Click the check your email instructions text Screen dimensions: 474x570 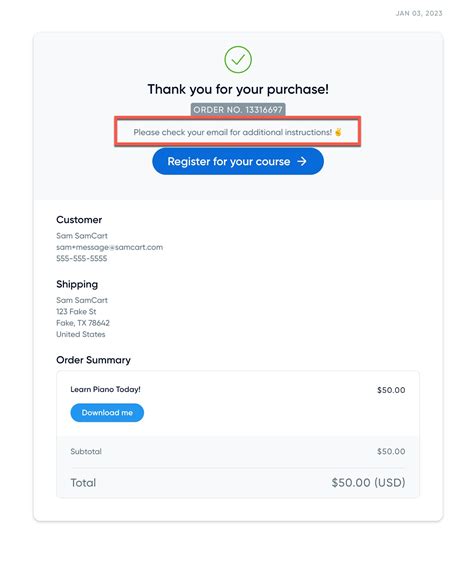(233, 132)
